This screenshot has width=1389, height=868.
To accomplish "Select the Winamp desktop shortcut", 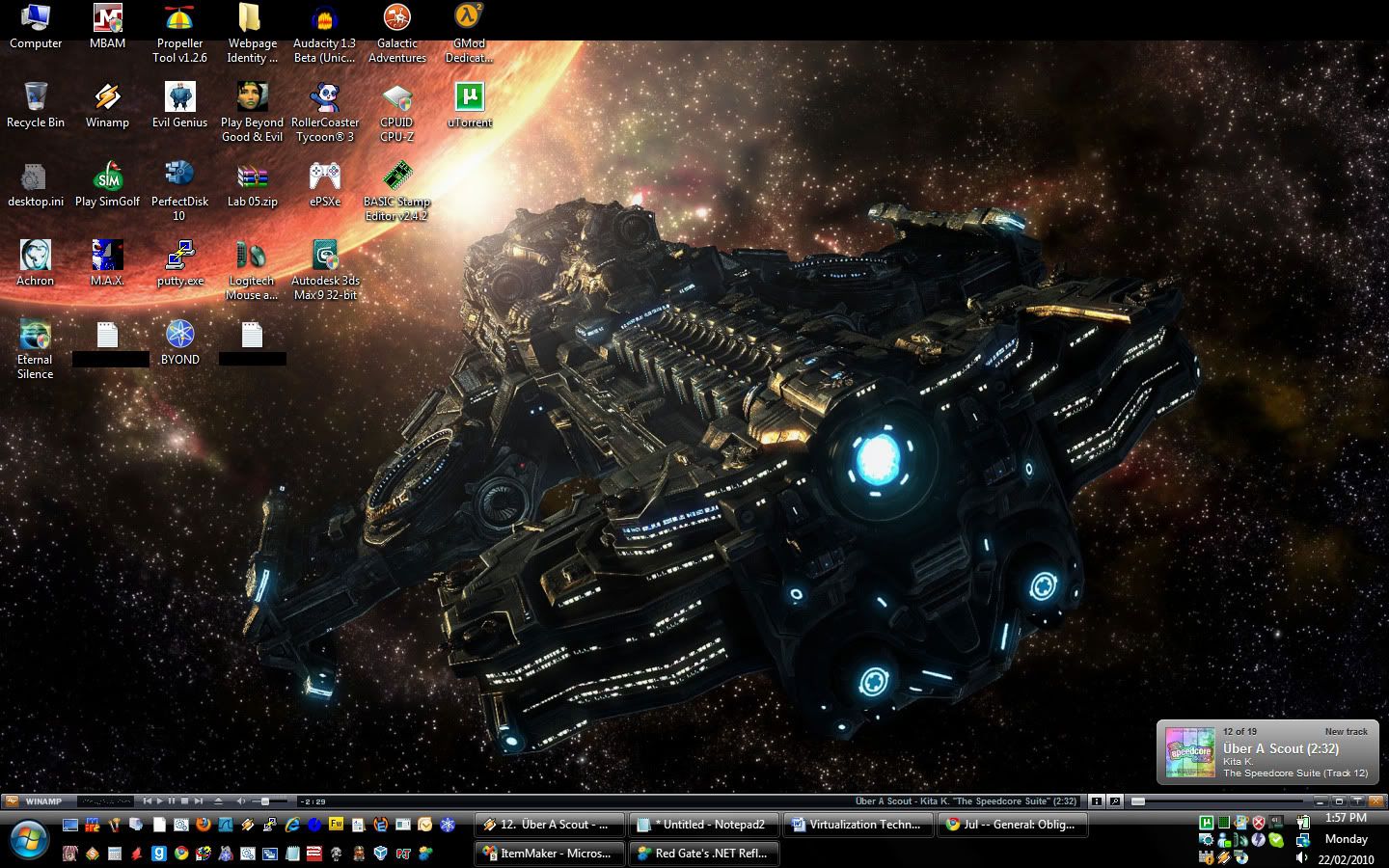I will (107, 105).
